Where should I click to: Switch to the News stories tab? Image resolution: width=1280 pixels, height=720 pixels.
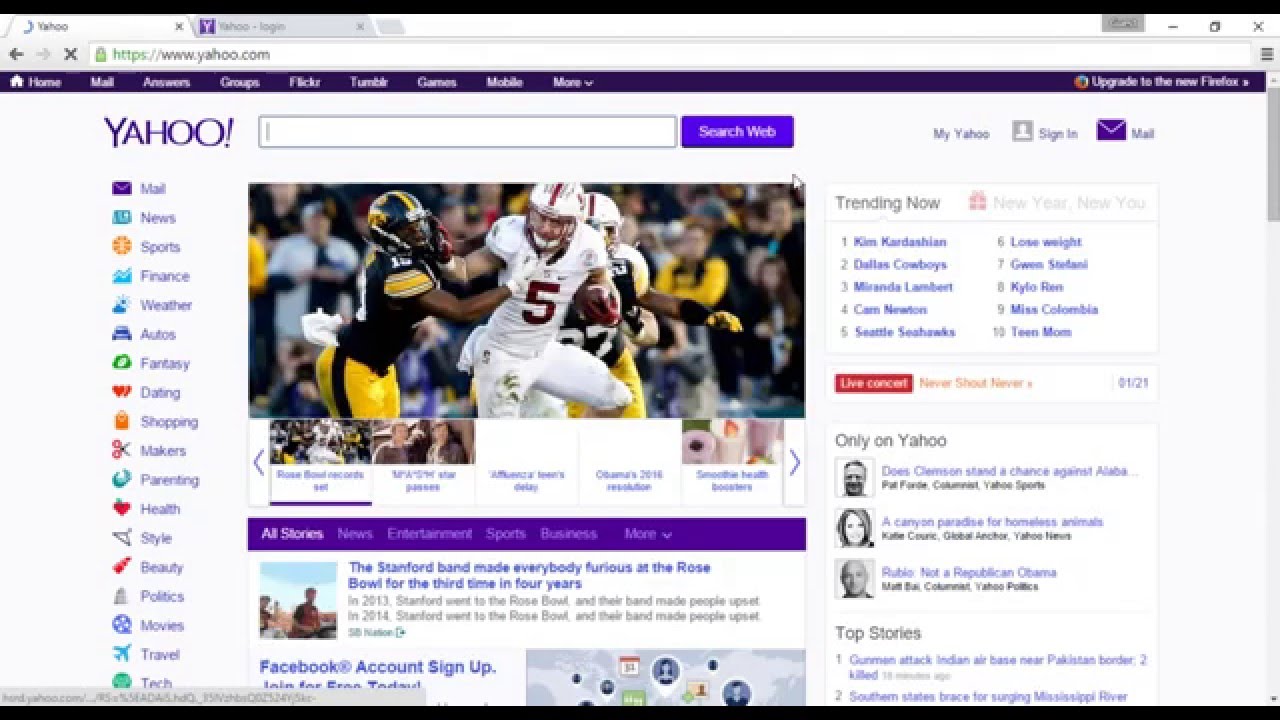(x=355, y=534)
